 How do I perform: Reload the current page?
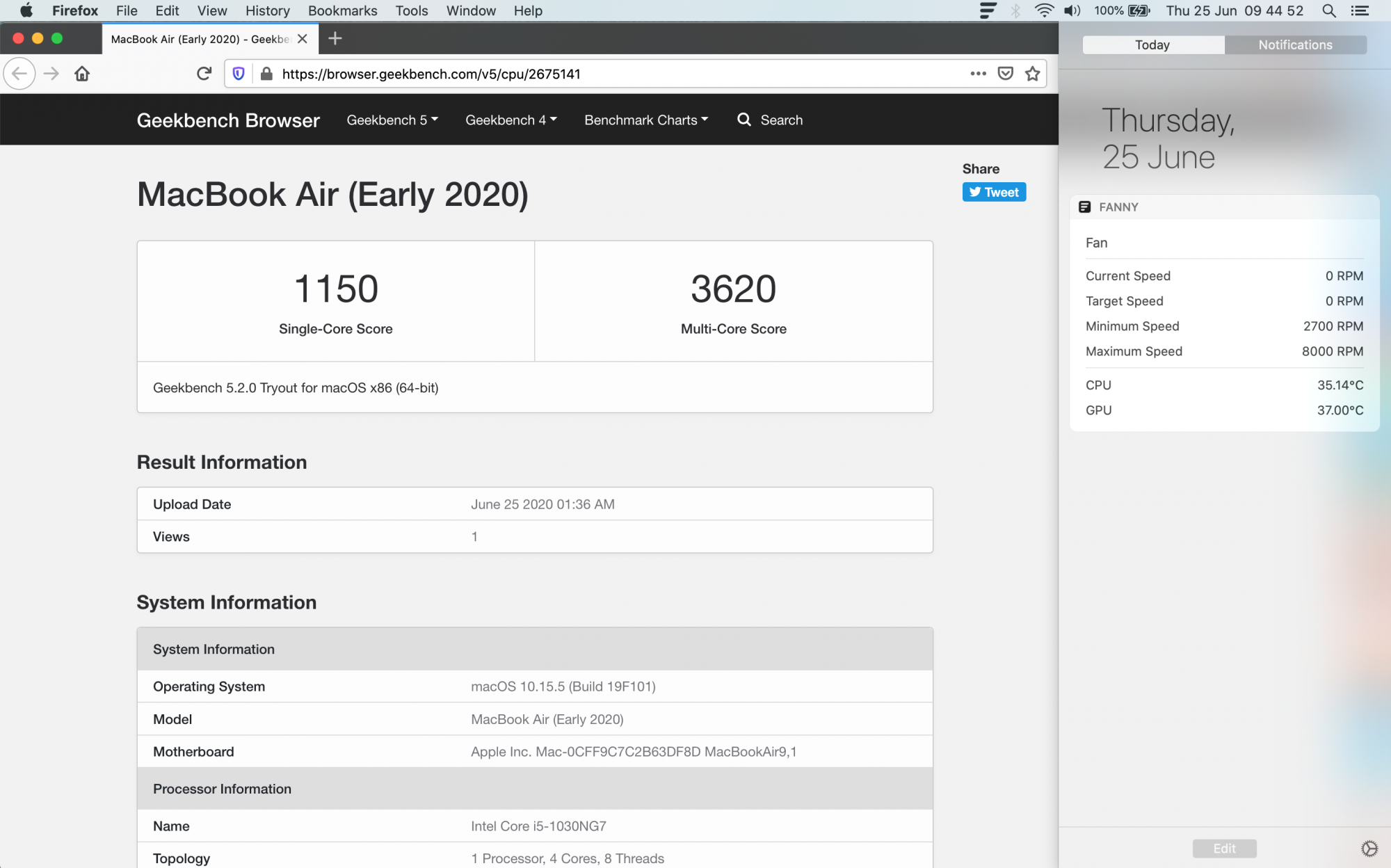click(x=204, y=74)
